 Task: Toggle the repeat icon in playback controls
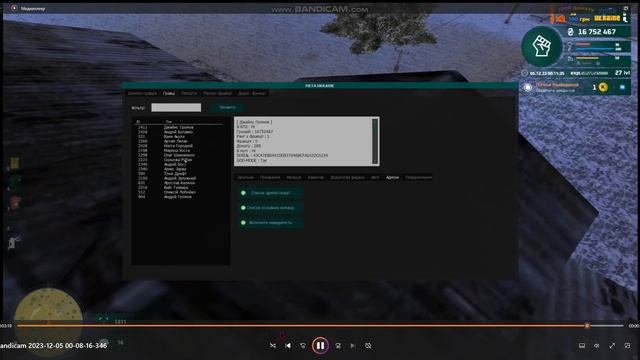[x=368, y=346]
